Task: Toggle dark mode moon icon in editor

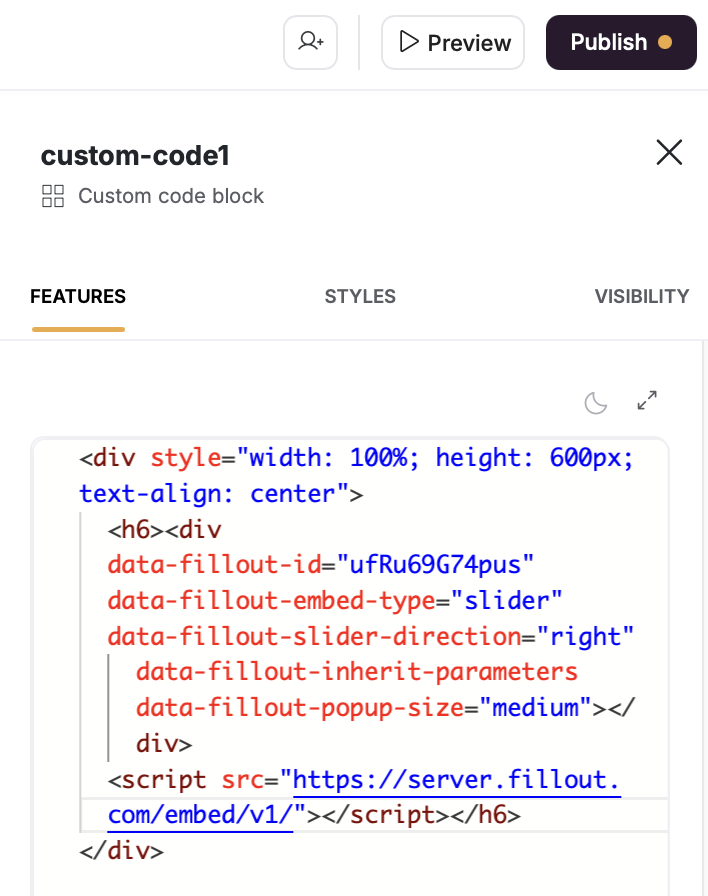Action: pos(595,403)
